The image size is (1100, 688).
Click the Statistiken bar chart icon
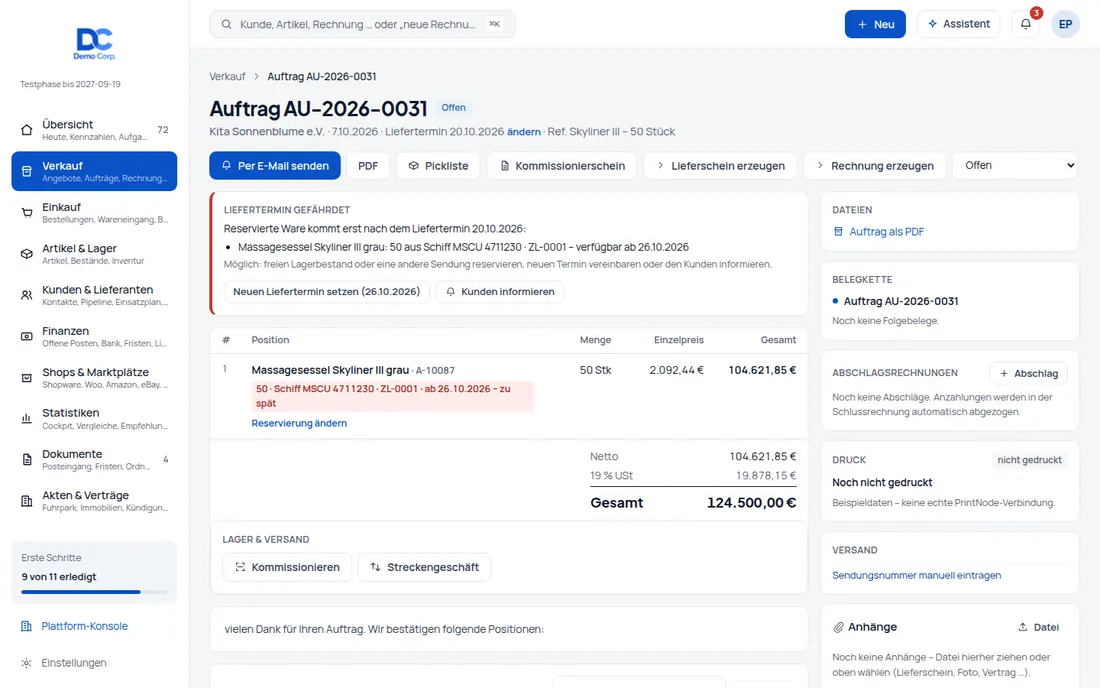[27, 419]
